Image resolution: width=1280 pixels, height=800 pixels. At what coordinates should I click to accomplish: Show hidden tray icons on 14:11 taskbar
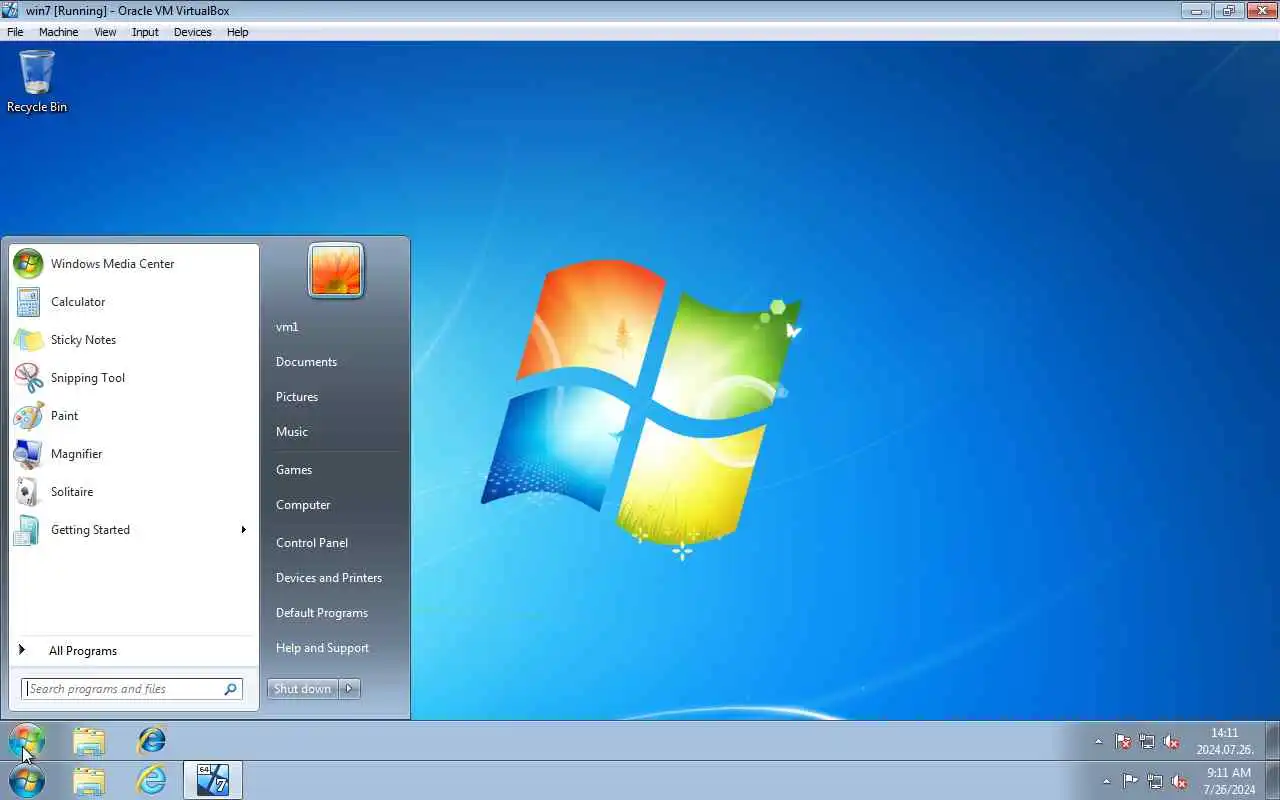pos(1099,742)
